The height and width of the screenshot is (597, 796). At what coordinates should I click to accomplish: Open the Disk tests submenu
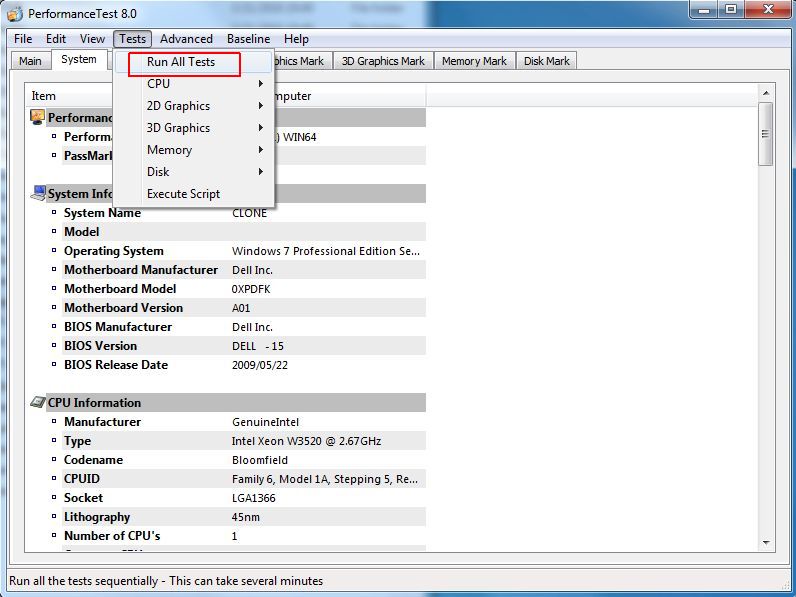coord(195,172)
